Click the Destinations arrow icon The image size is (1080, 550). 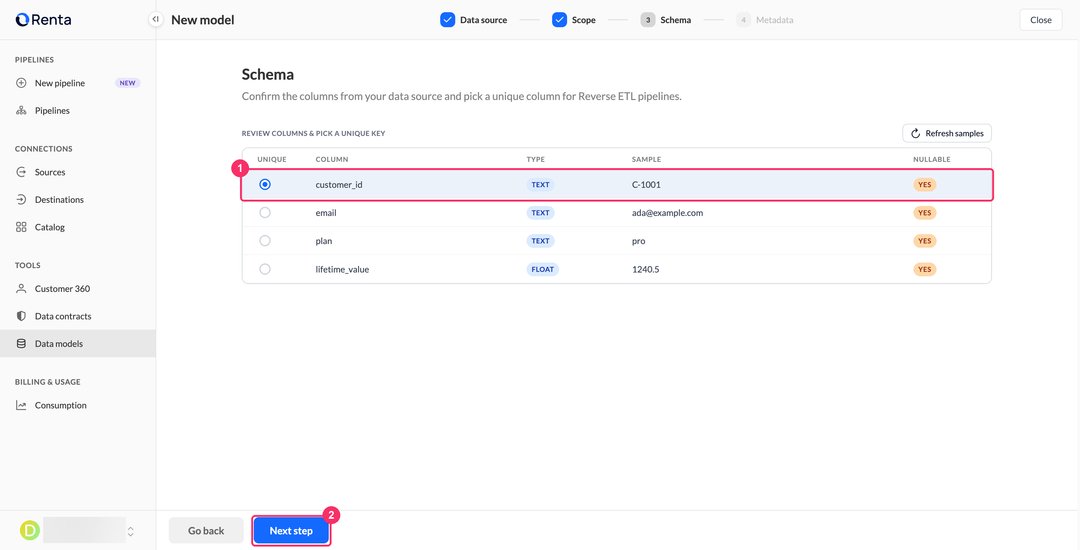21,200
